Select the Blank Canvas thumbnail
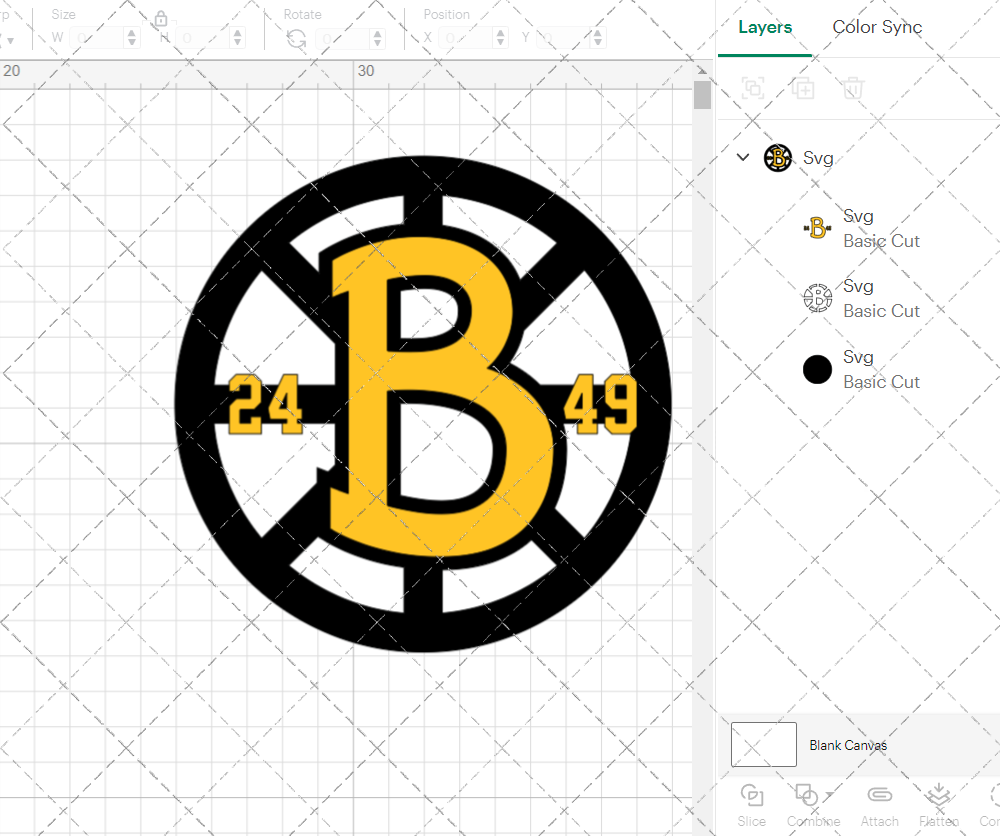Screen dimensions: 1000x836 pos(763,744)
